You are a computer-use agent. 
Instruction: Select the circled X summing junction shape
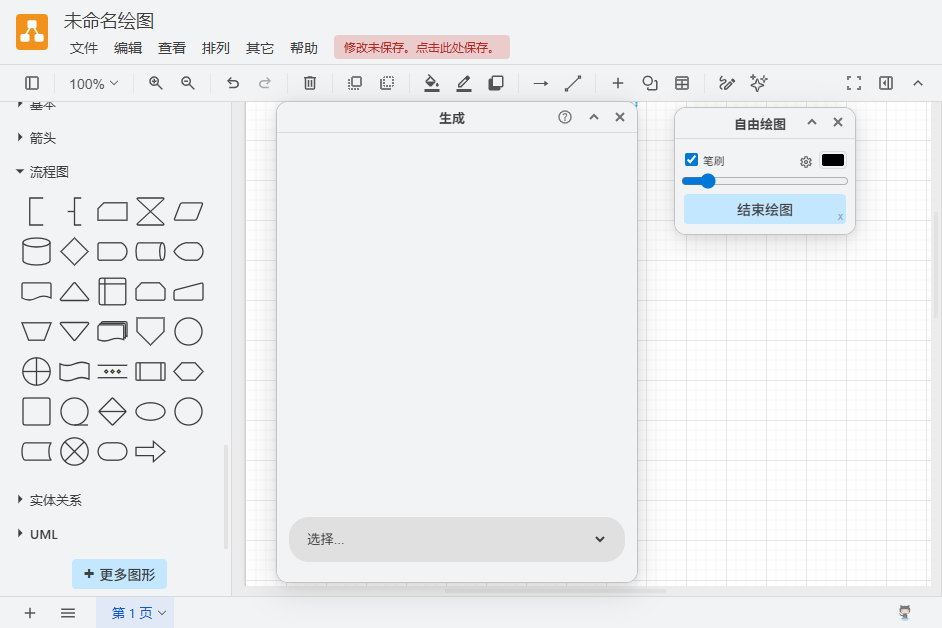[x=74, y=451]
